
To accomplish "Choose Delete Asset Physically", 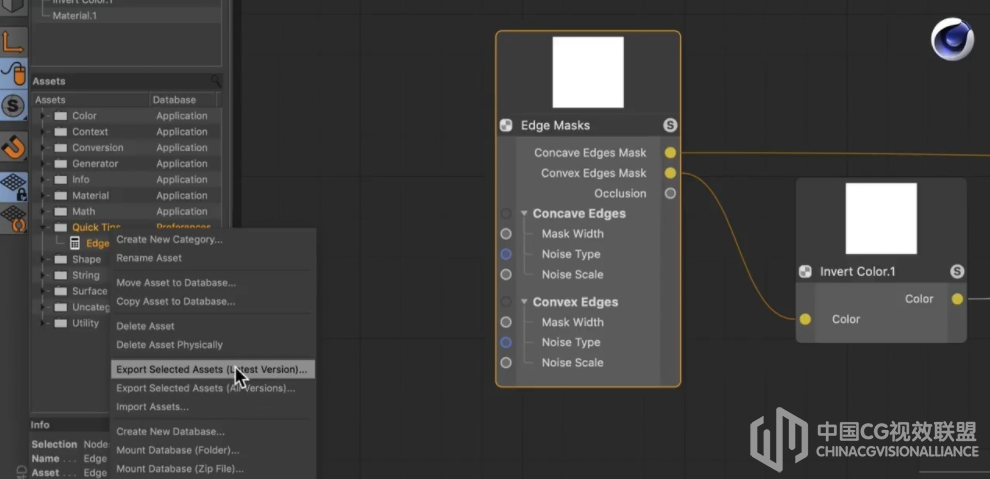I will (213, 345).
